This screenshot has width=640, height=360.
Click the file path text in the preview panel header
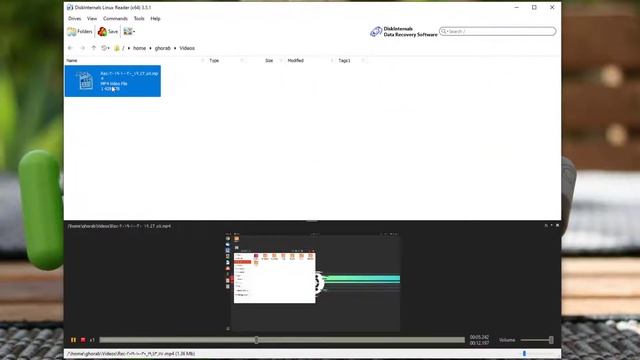coord(119,226)
